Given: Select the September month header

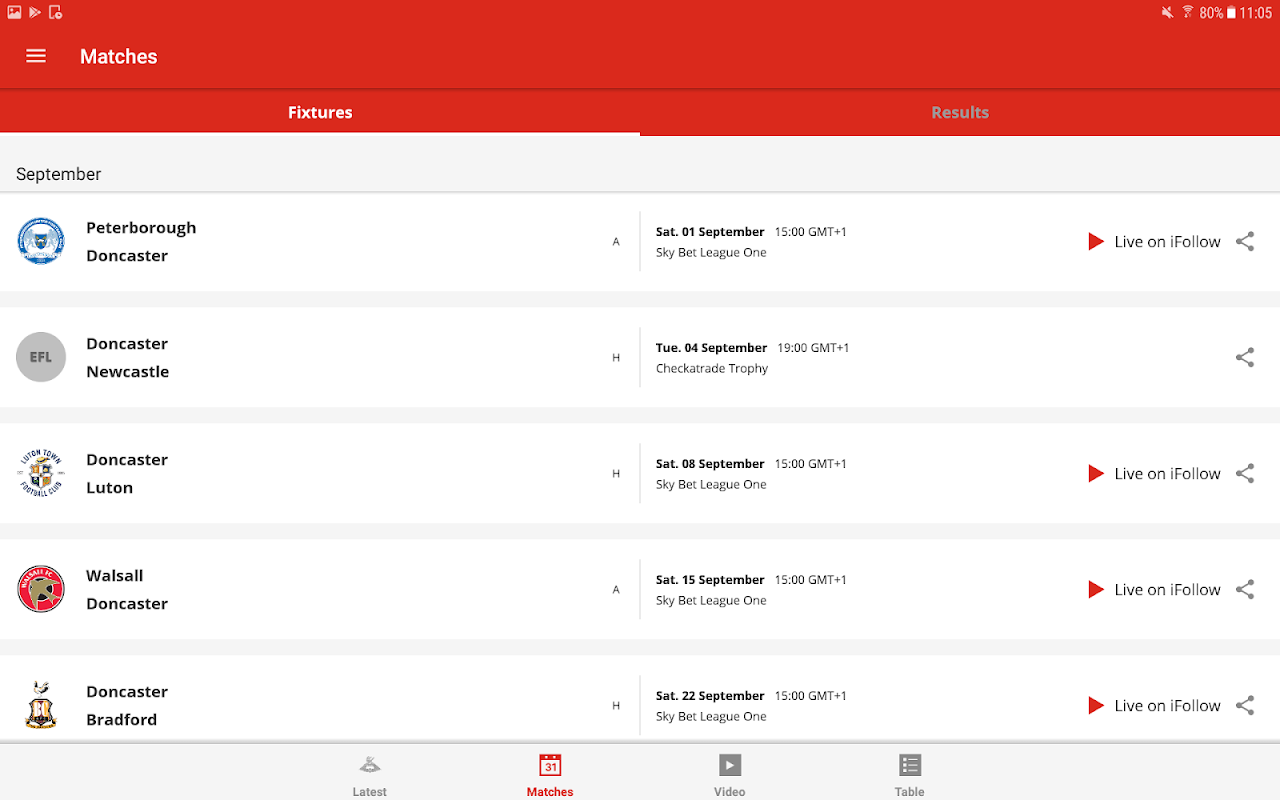Looking at the screenshot, I should pyautogui.click(x=59, y=174).
